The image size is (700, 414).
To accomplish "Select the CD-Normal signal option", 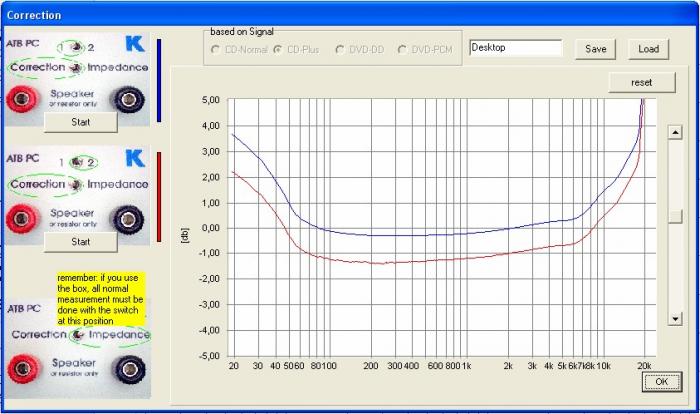I will point(216,49).
